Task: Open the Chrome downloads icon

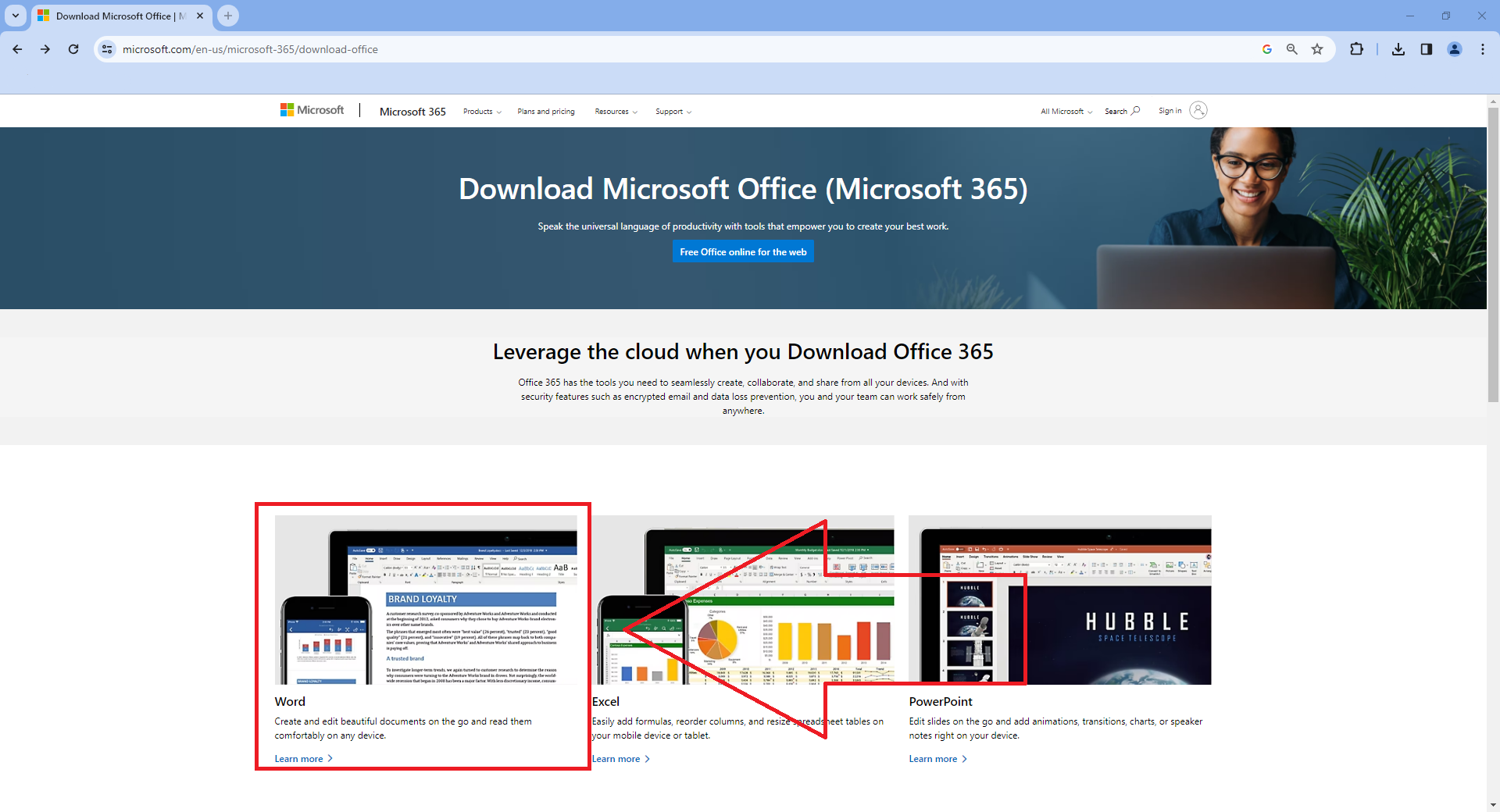Action: tap(1398, 49)
